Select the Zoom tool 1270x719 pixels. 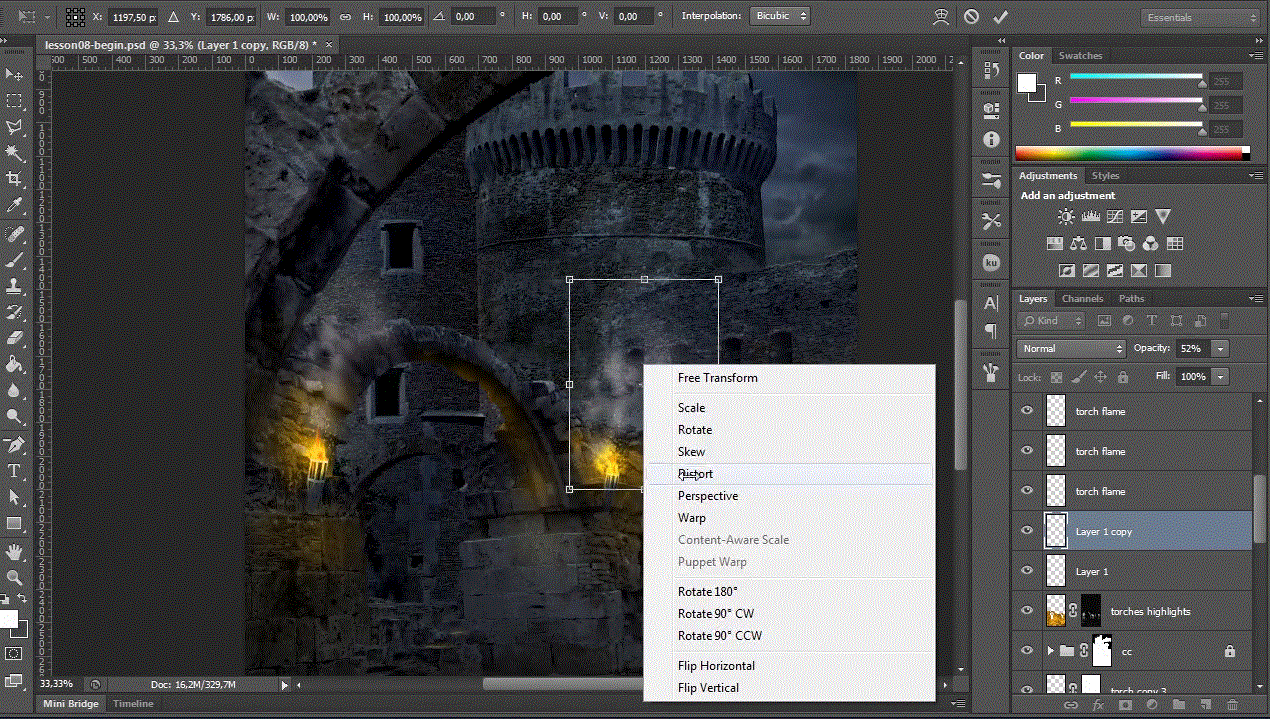(x=14, y=577)
